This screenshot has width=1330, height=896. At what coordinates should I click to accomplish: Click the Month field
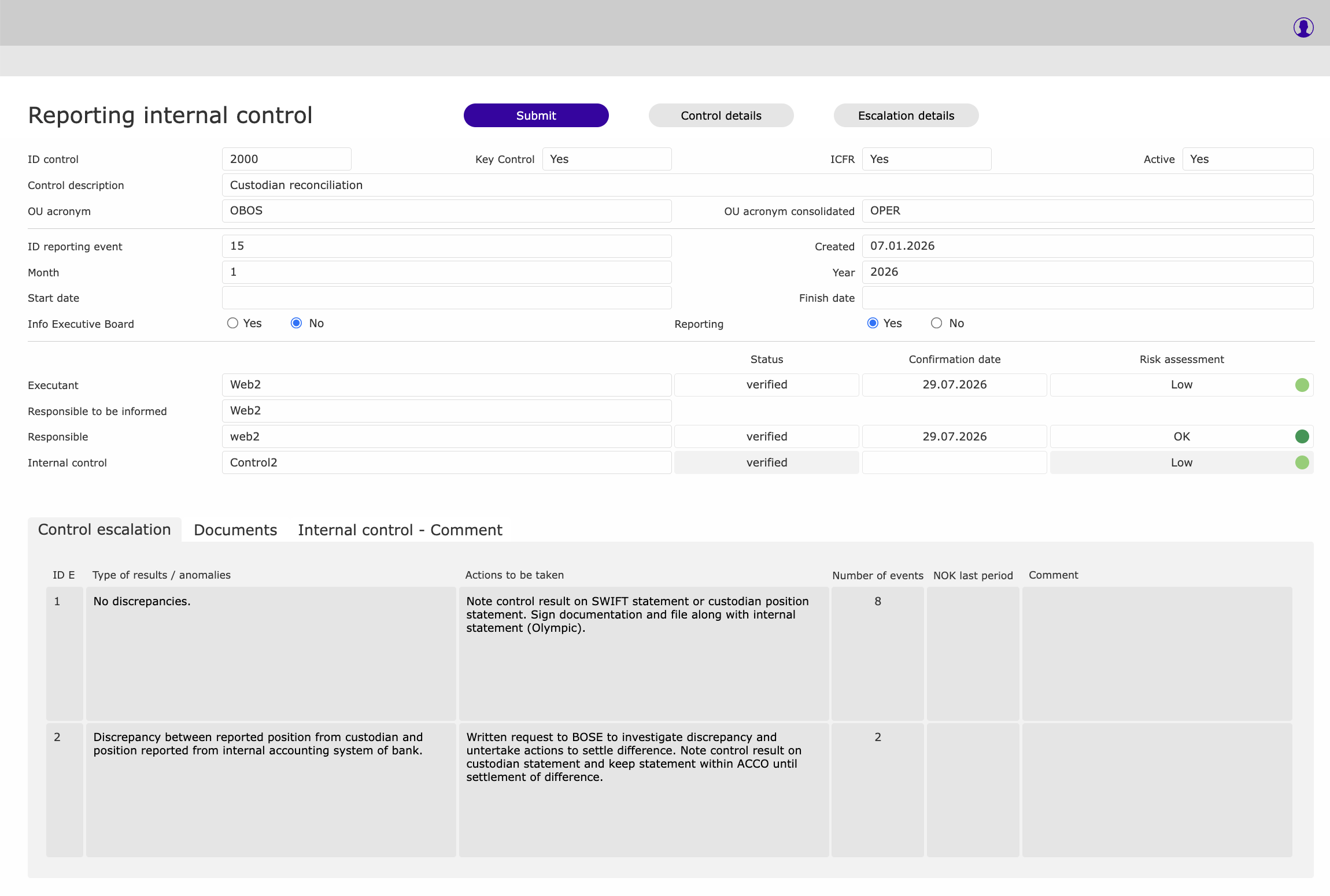447,272
